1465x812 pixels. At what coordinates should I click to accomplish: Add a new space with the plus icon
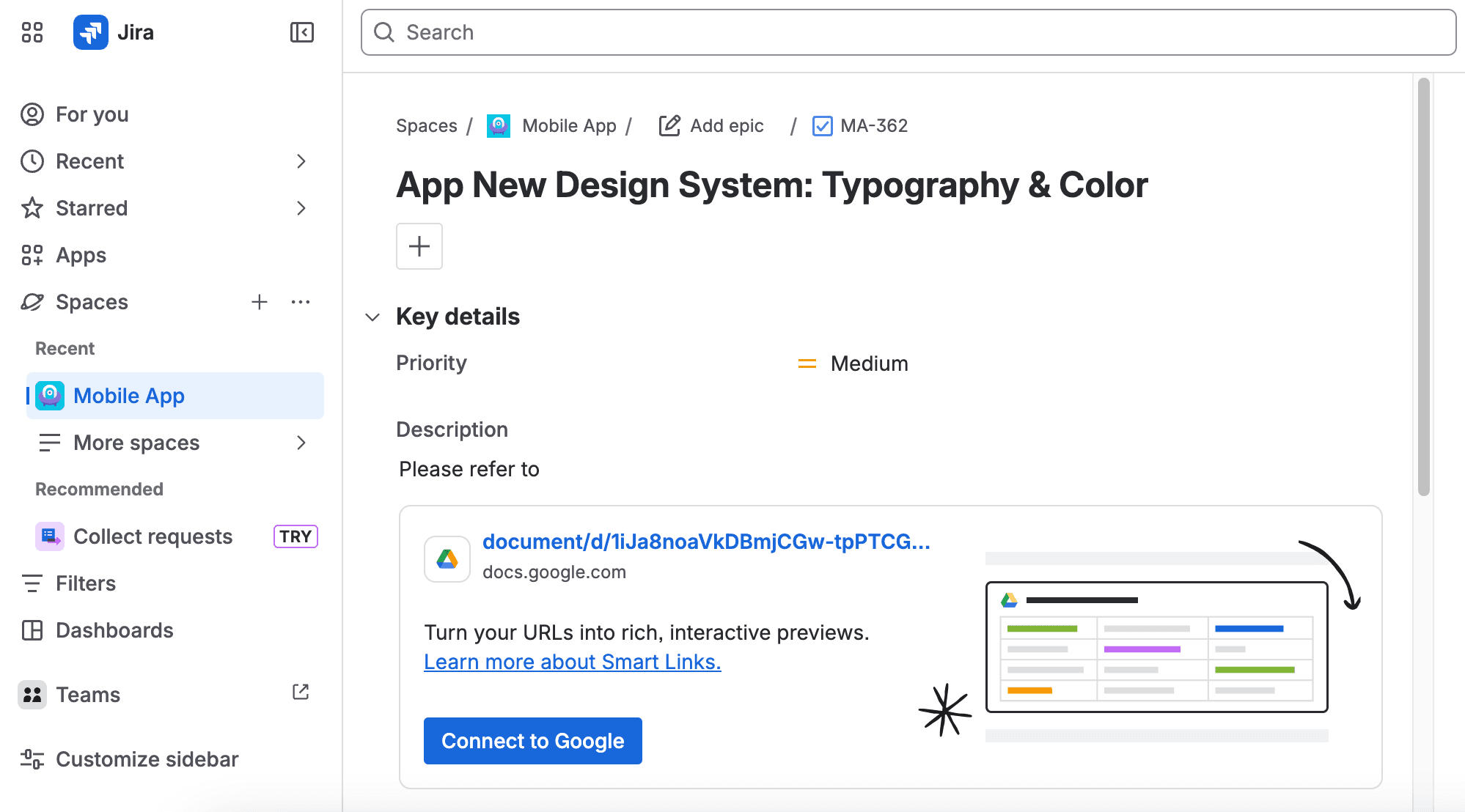260,302
